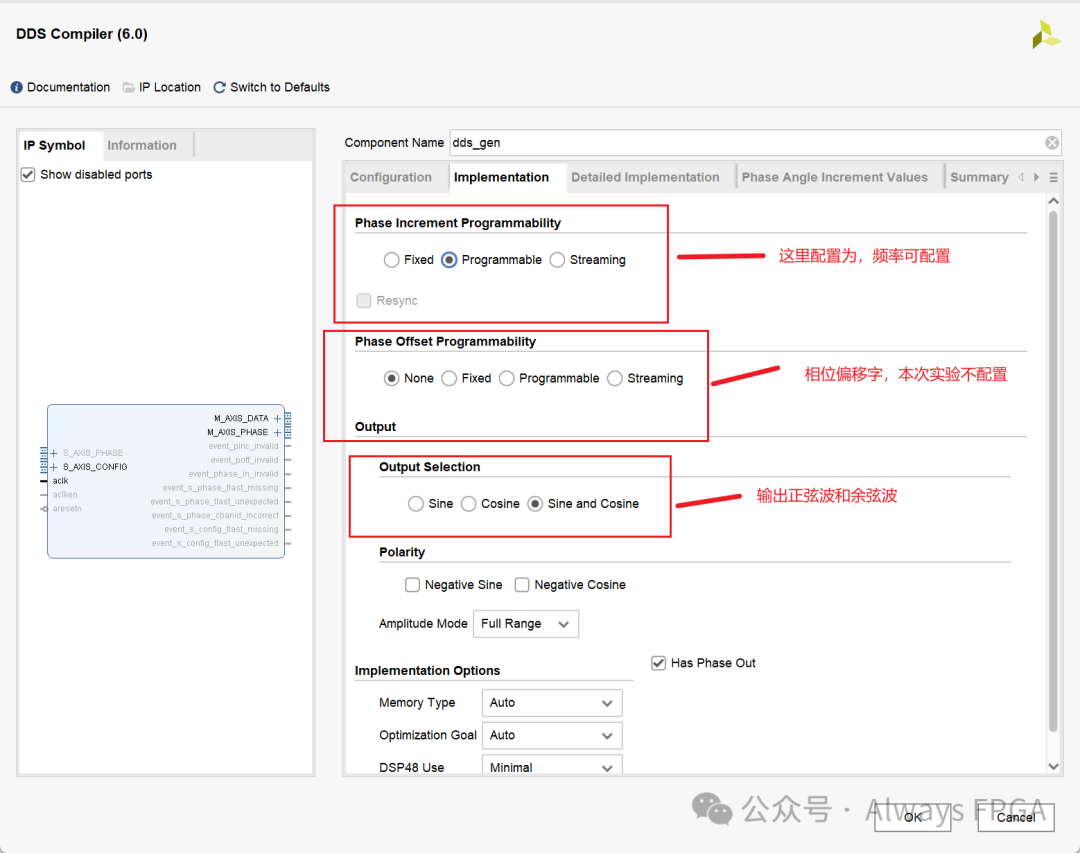Choose Cosine output selection
1080x853 pixels.
point(468,504)
